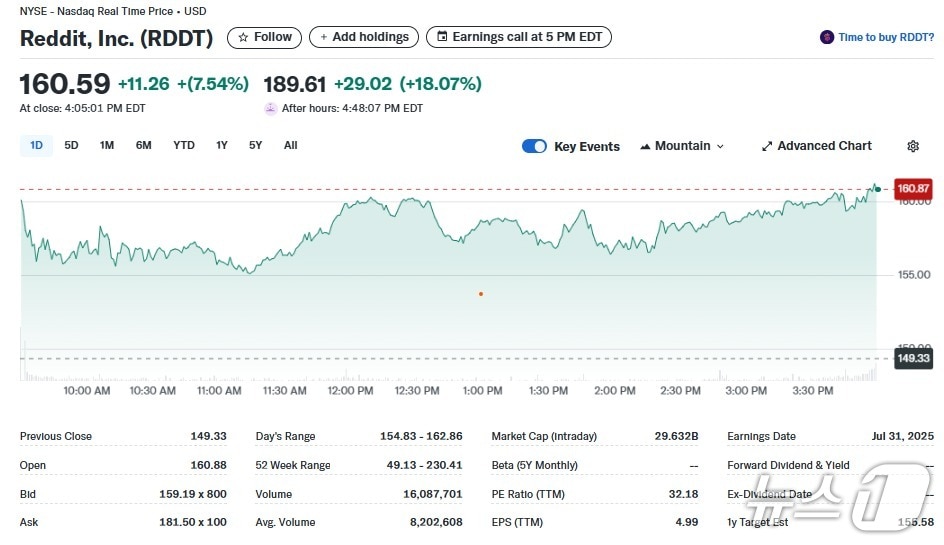Select the 1D time range tab

tap(36, 145)
